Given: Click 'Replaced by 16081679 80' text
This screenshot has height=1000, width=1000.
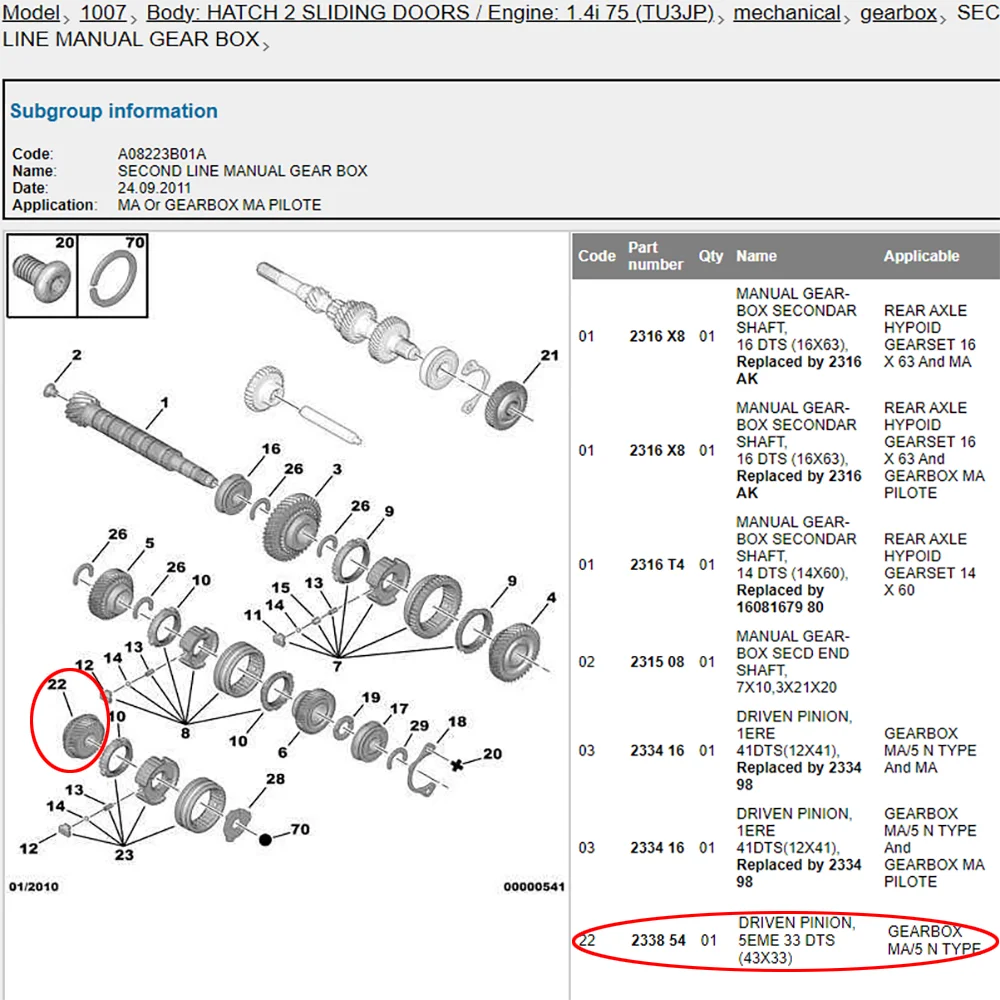Looking at the screenshot, I should point(780,599).
